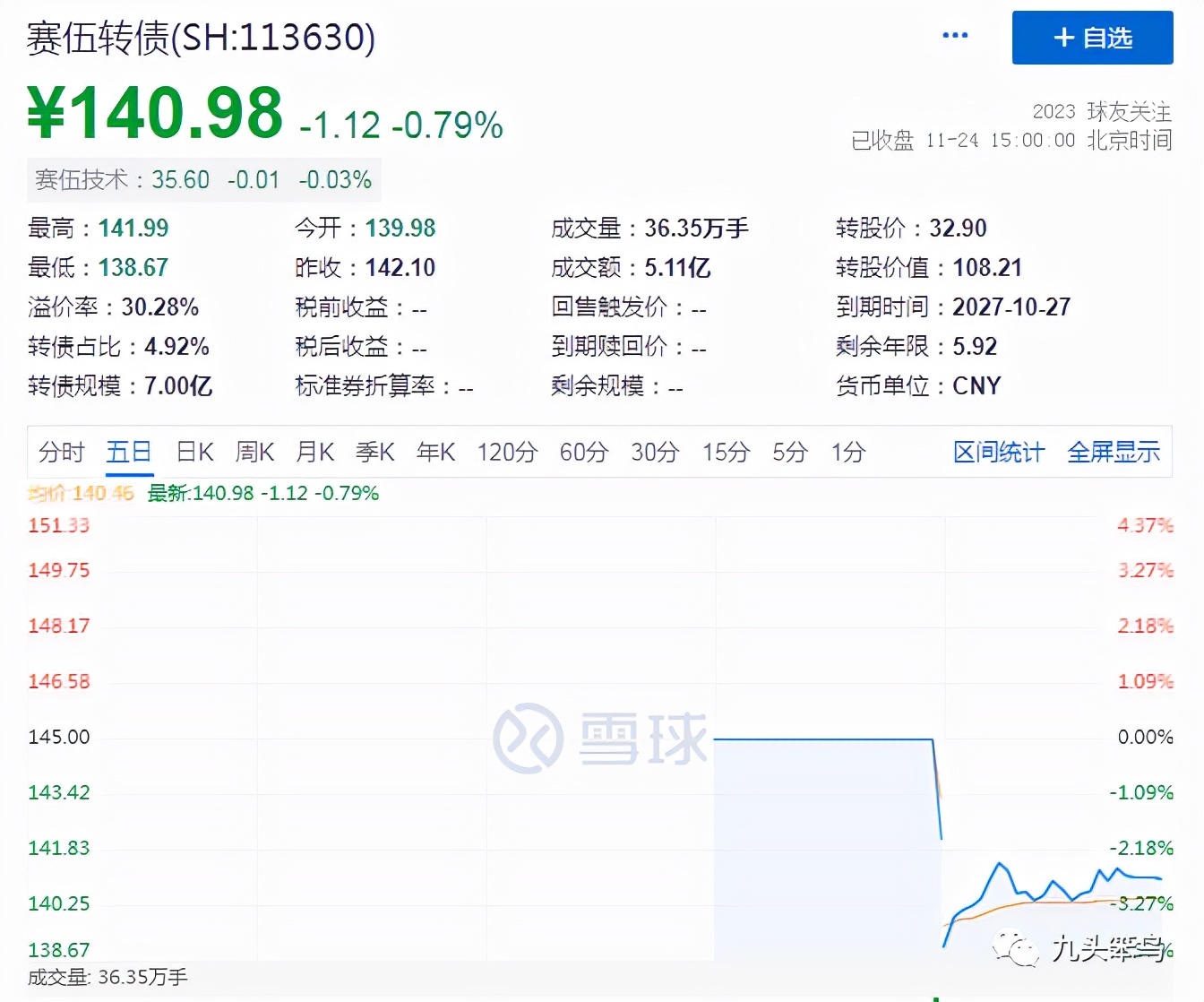Switch to the 60分 interval tab
The image size is (1204, 1002).
[583, 453]
